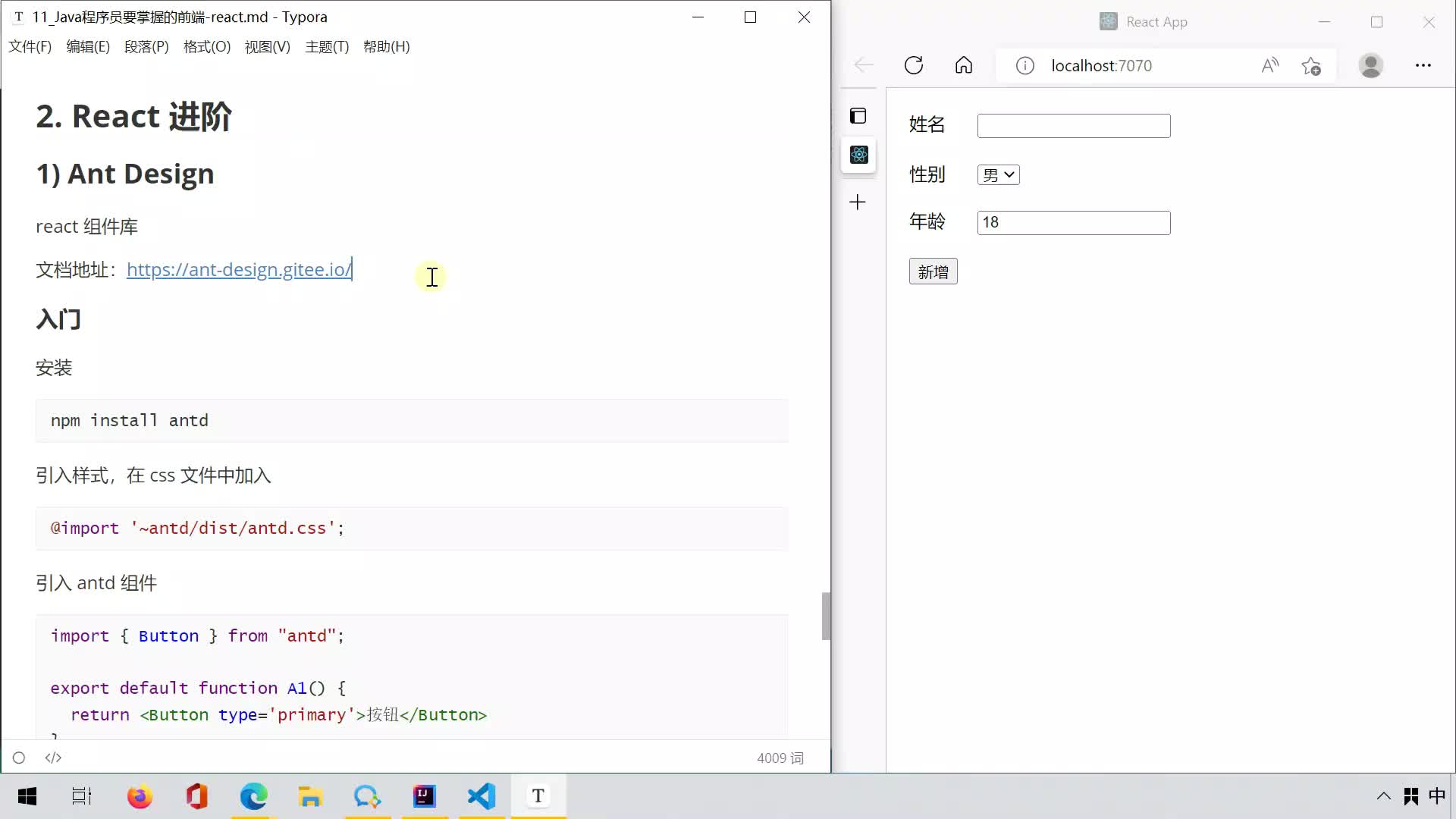Open the Windows Start menu
The image size is (1456, 819).
[27, 796]
